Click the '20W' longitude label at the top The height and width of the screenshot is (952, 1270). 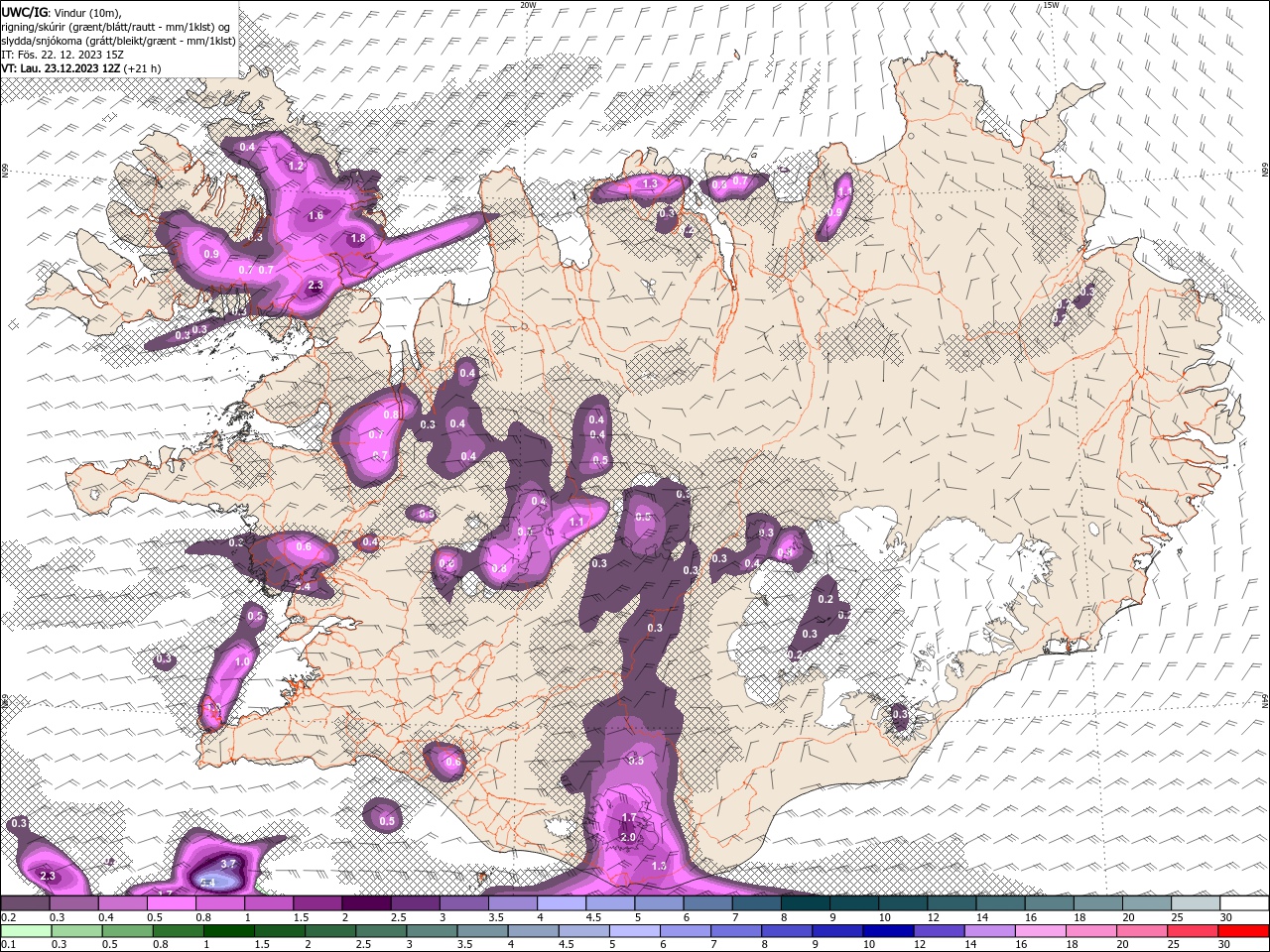tap(527, 5)
